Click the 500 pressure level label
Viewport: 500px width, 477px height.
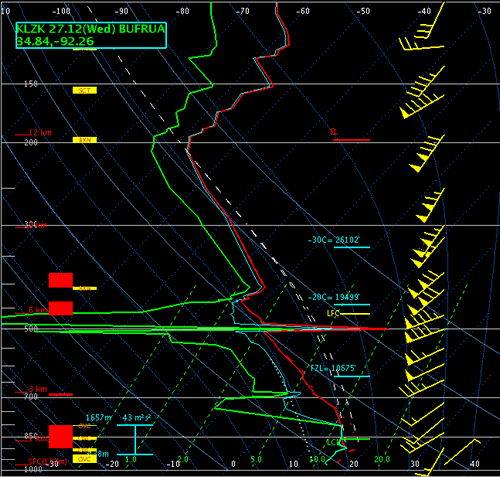point(31,329)
